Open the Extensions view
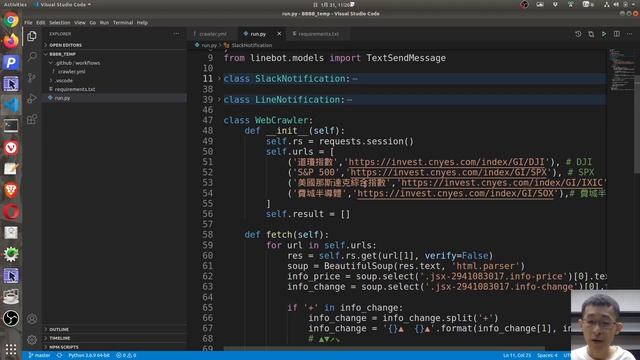This screenshot has width=640, height=360. click(x=32, y=119)
